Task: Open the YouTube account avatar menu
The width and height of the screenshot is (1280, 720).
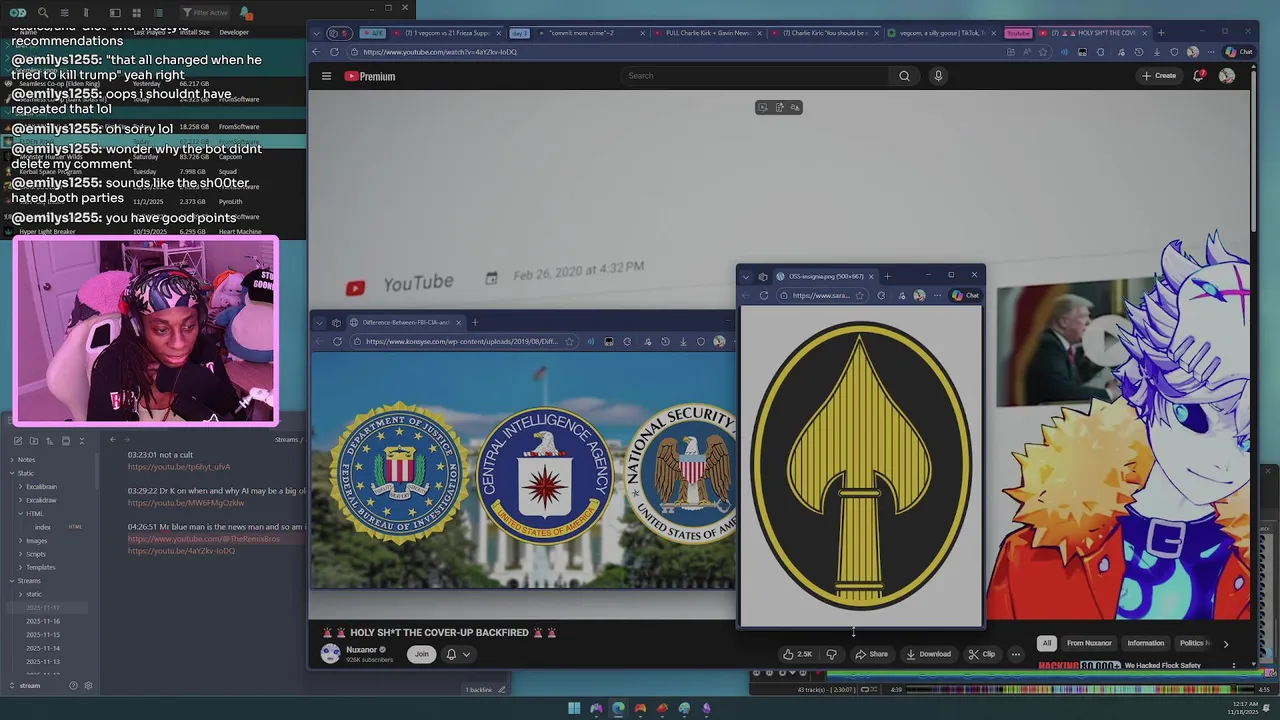Action: pos(1227,76)
